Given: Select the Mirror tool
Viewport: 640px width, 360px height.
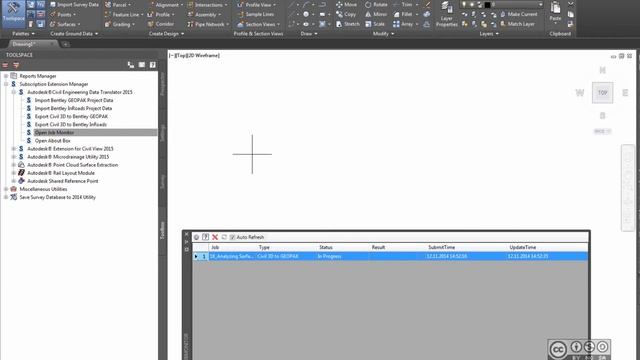Looking at the screenshot, I should coord(376,14).
